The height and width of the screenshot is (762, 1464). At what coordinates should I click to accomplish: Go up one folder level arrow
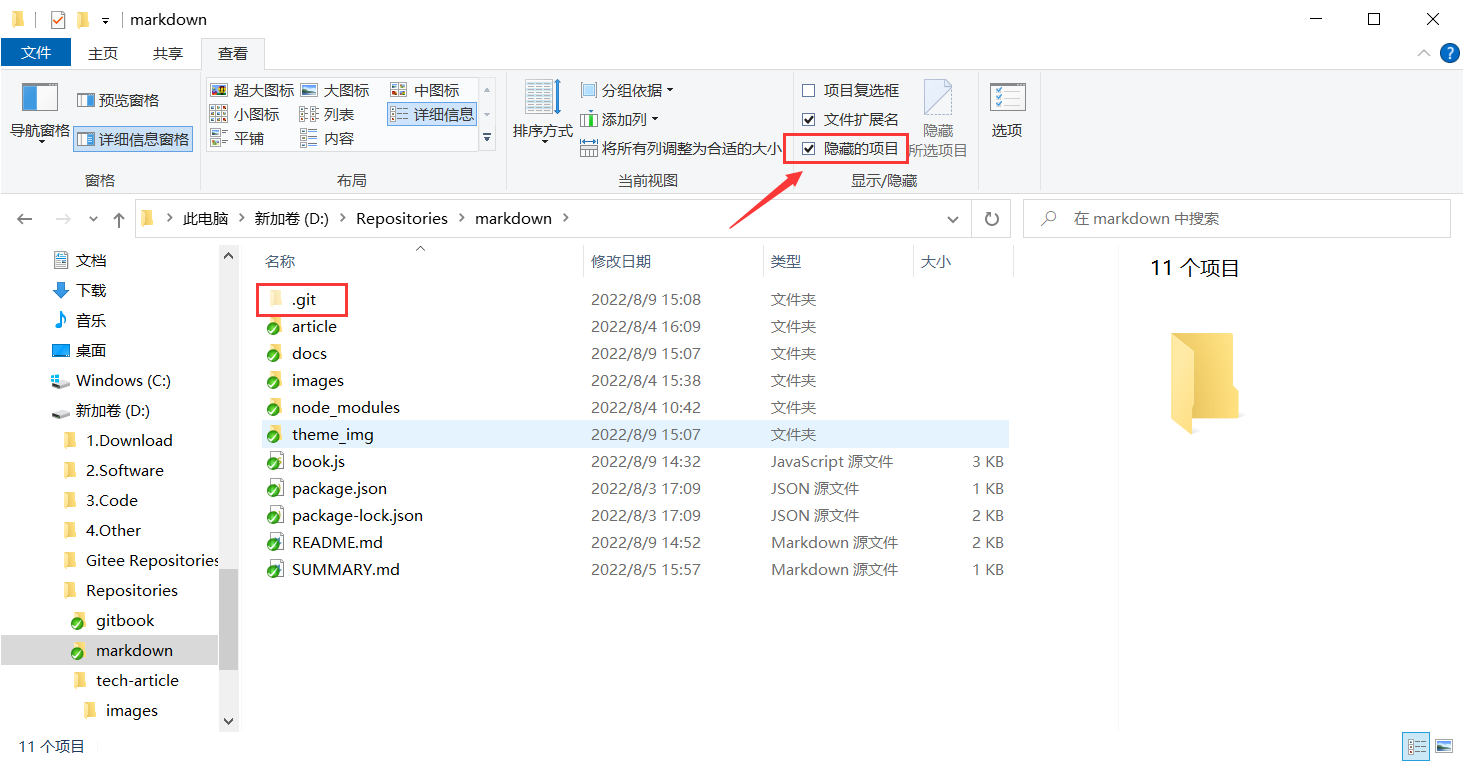(x=119, y=219)
